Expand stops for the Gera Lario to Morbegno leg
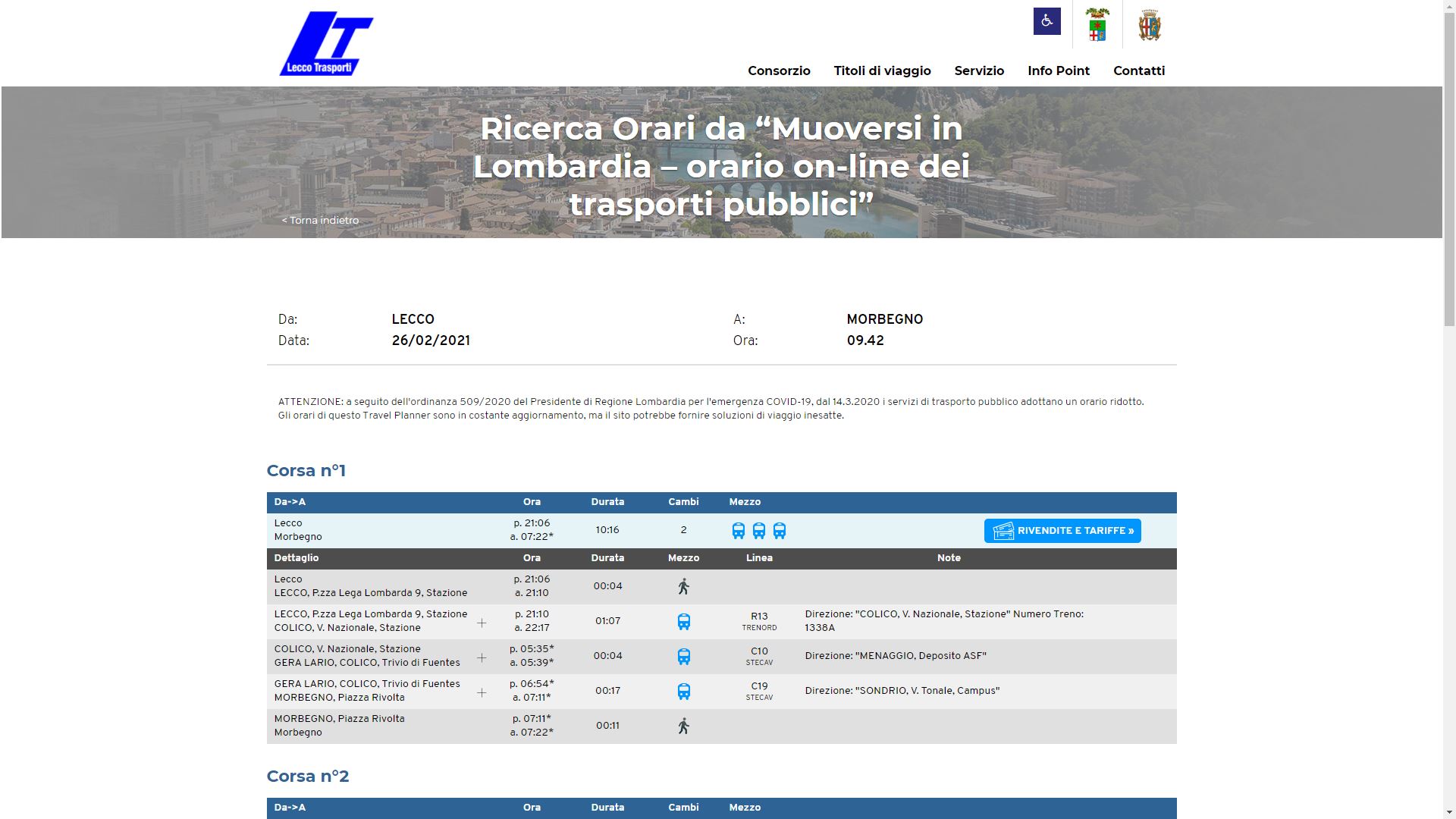Screen dimensions: 1456x819 [482, 692]
